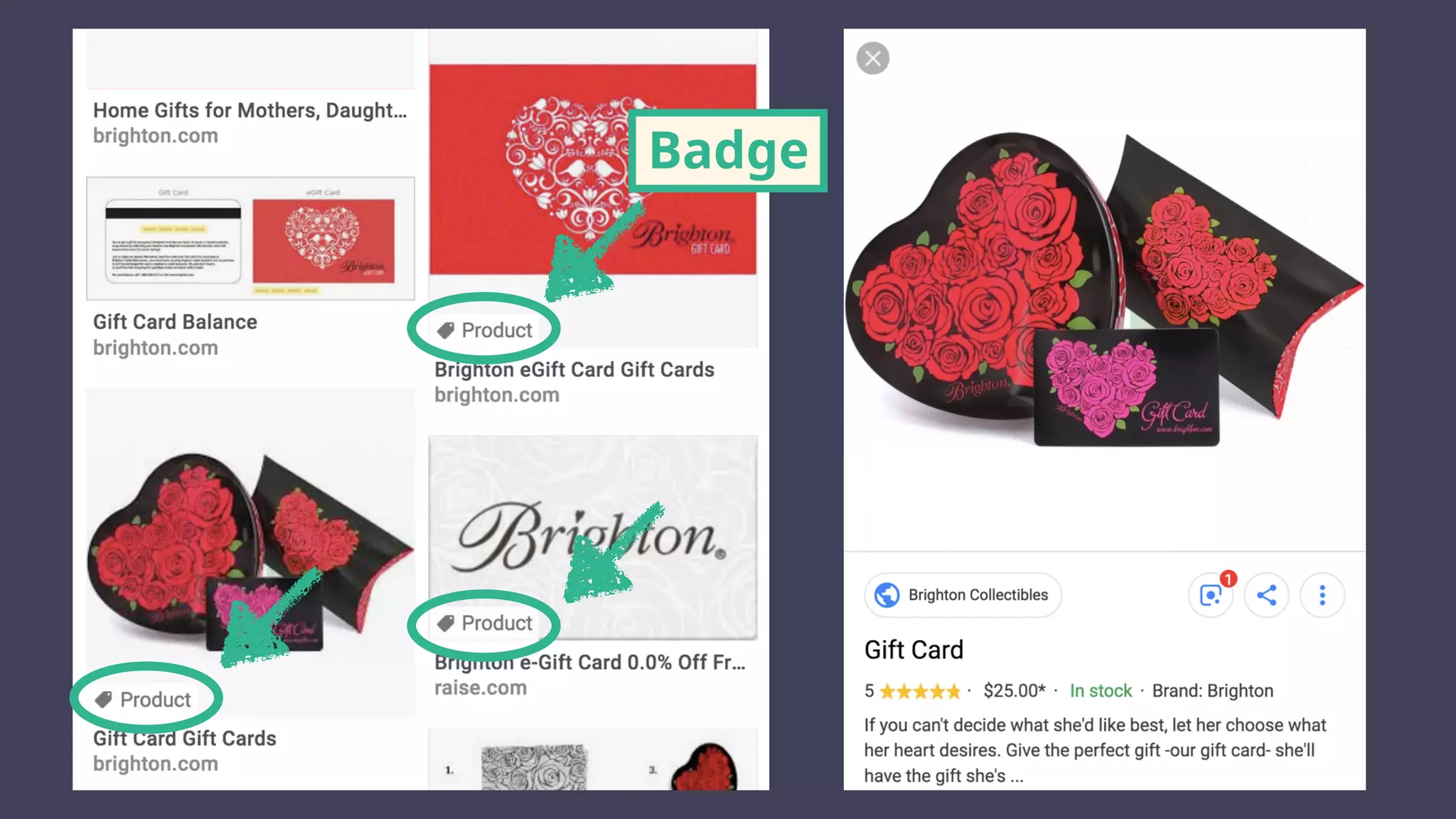
Task: Open the Gift Card Gift Cards result
Action: pyautogui.click(x=185, y=739)
